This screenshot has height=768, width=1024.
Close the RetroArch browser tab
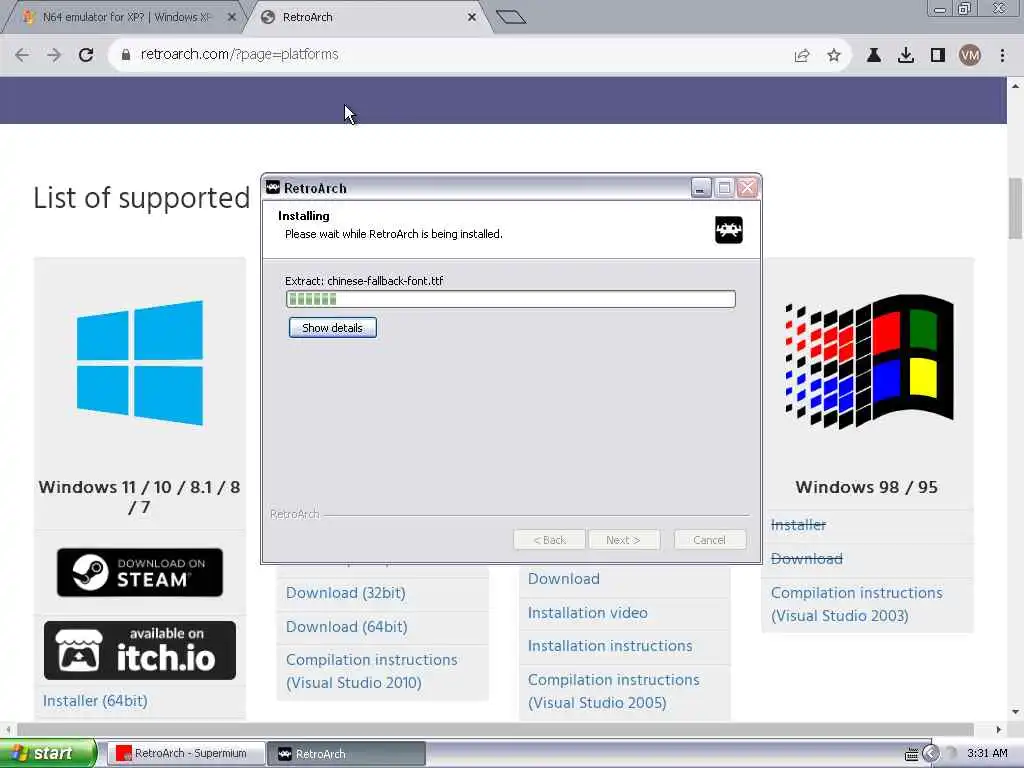[472, 18]
